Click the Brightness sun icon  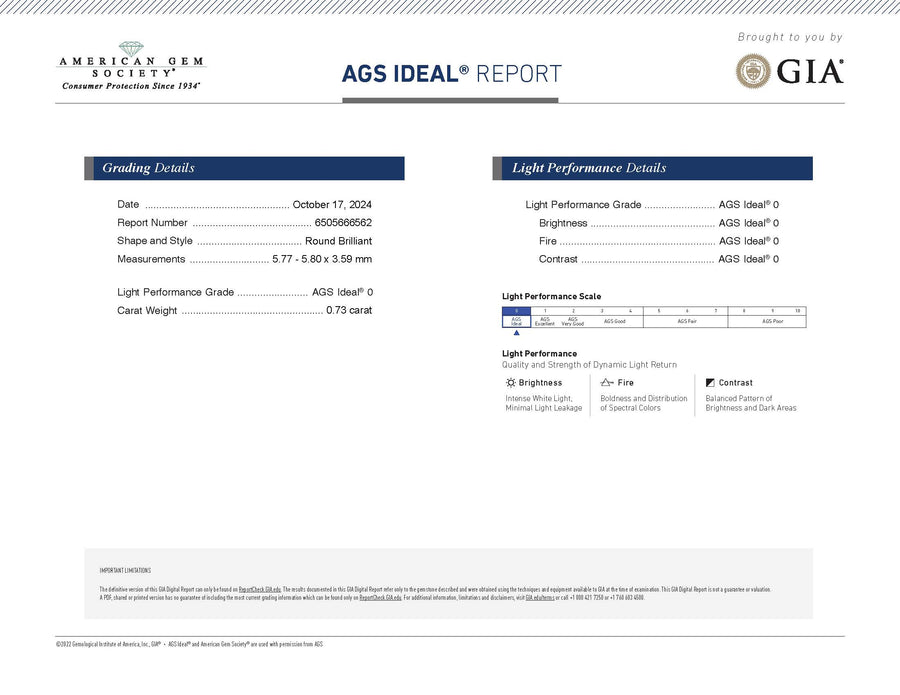tap(510, 383)
